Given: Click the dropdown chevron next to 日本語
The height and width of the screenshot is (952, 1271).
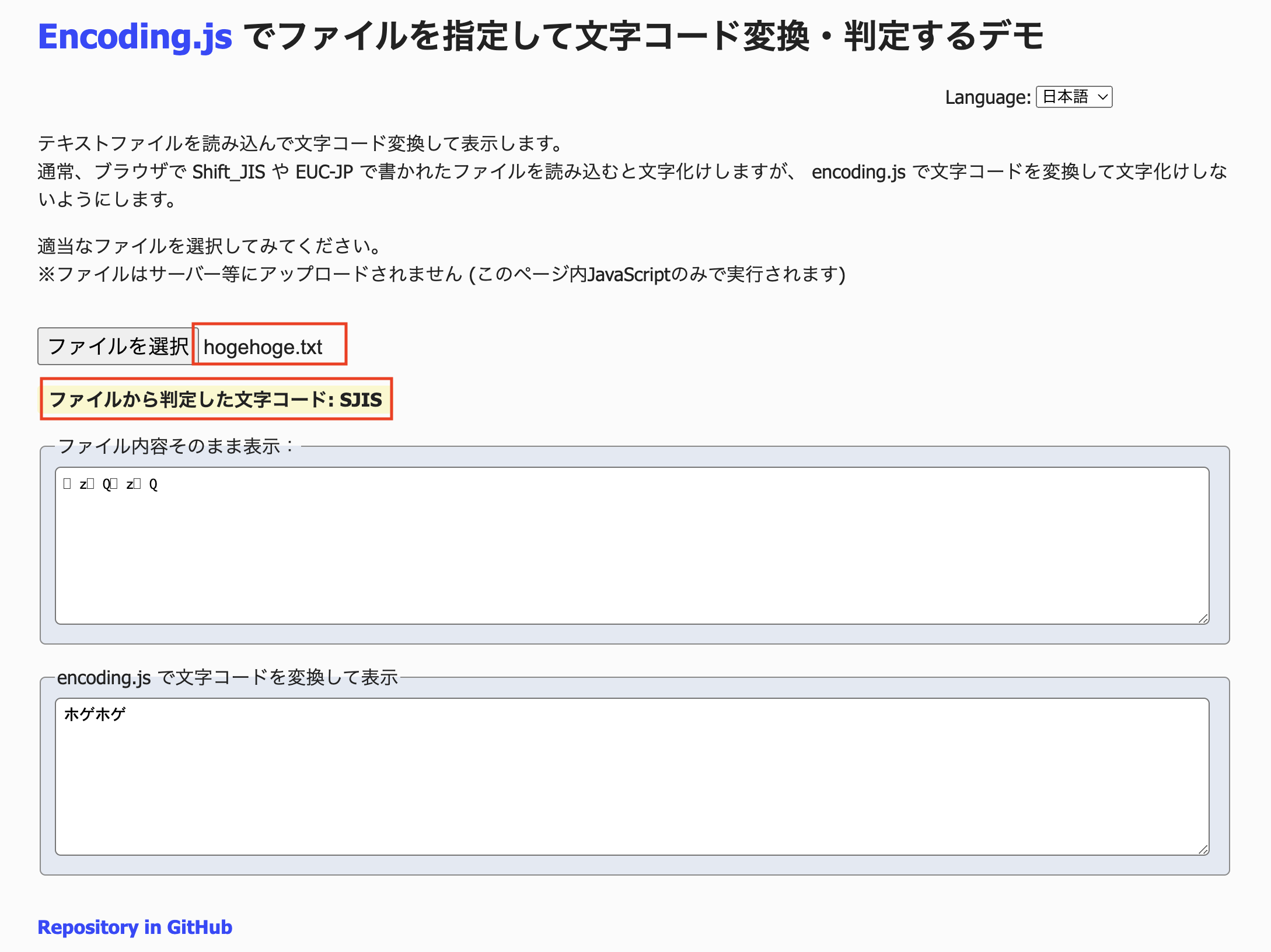Looking at the screenshot, I should [x=1102, y=97].
